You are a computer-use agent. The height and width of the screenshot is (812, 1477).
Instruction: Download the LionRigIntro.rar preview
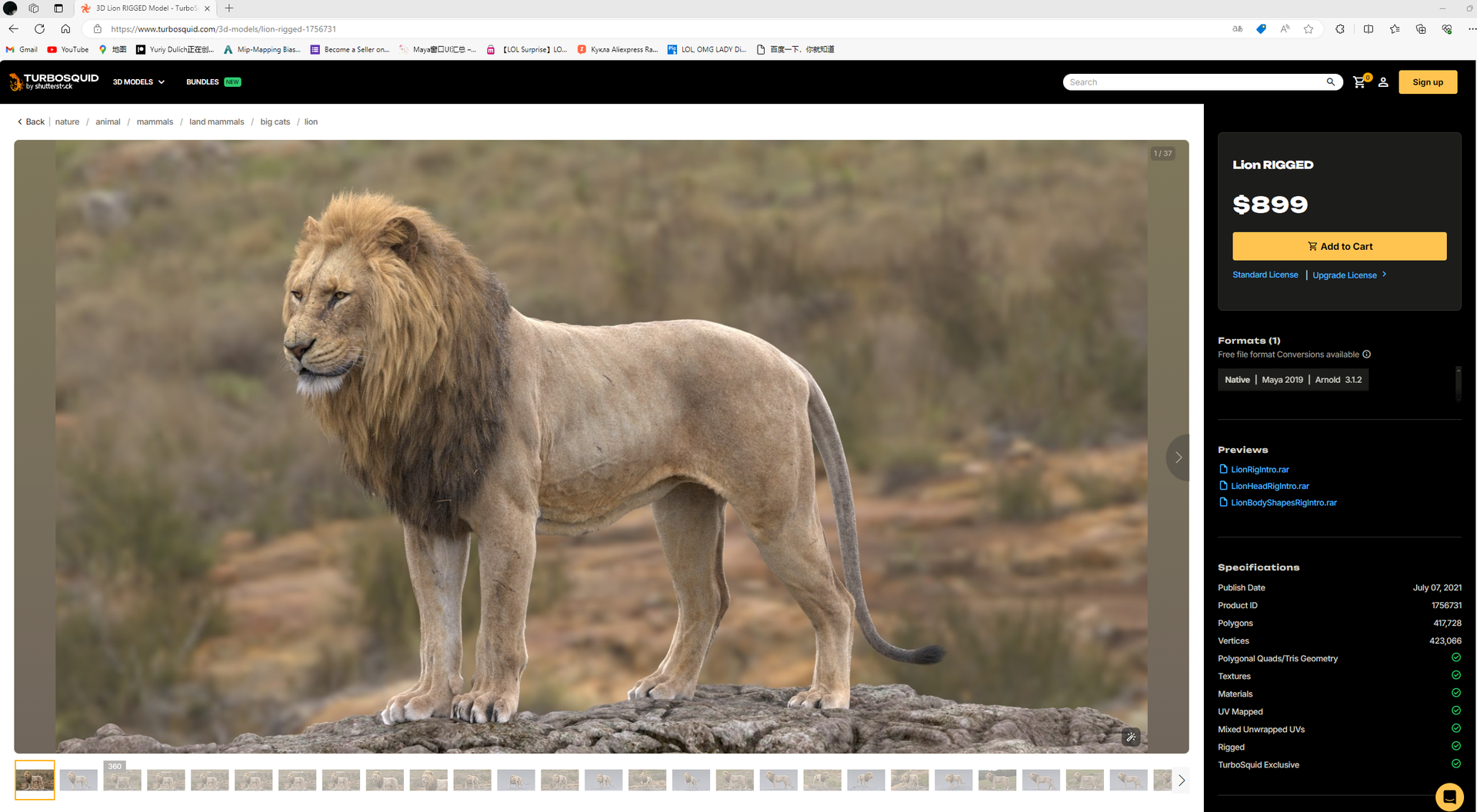(1259, 470)
